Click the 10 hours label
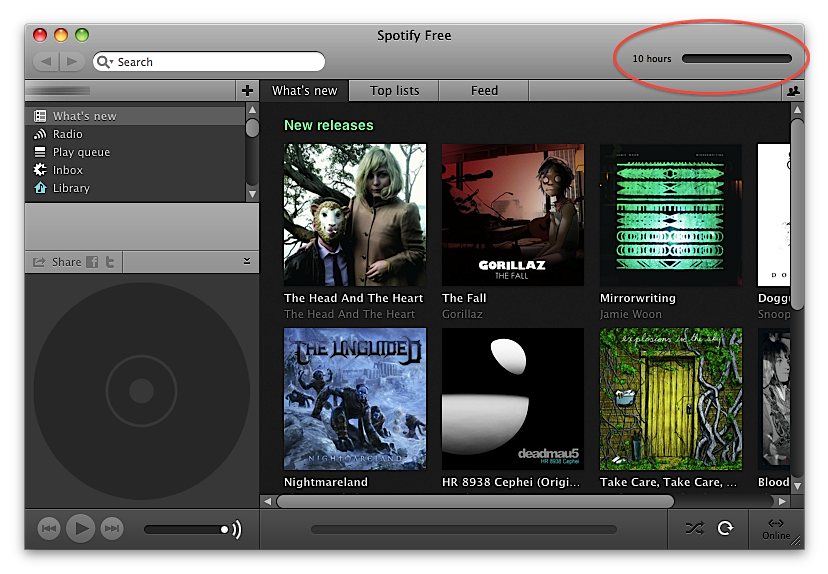 (652, 59)
